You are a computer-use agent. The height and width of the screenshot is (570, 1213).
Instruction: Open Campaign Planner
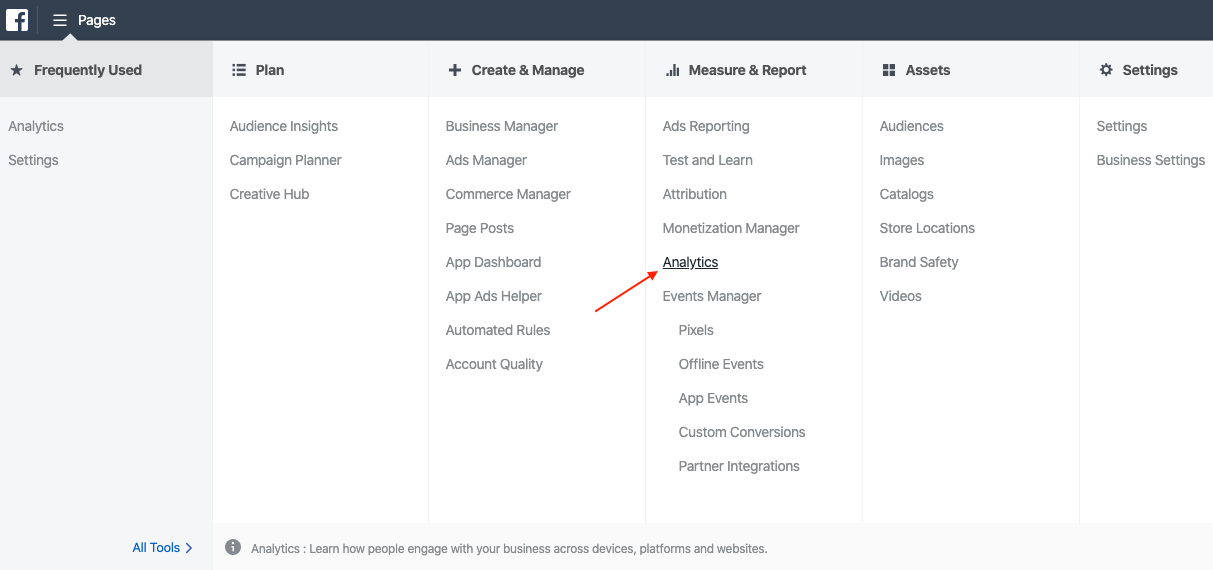[286, 160]
